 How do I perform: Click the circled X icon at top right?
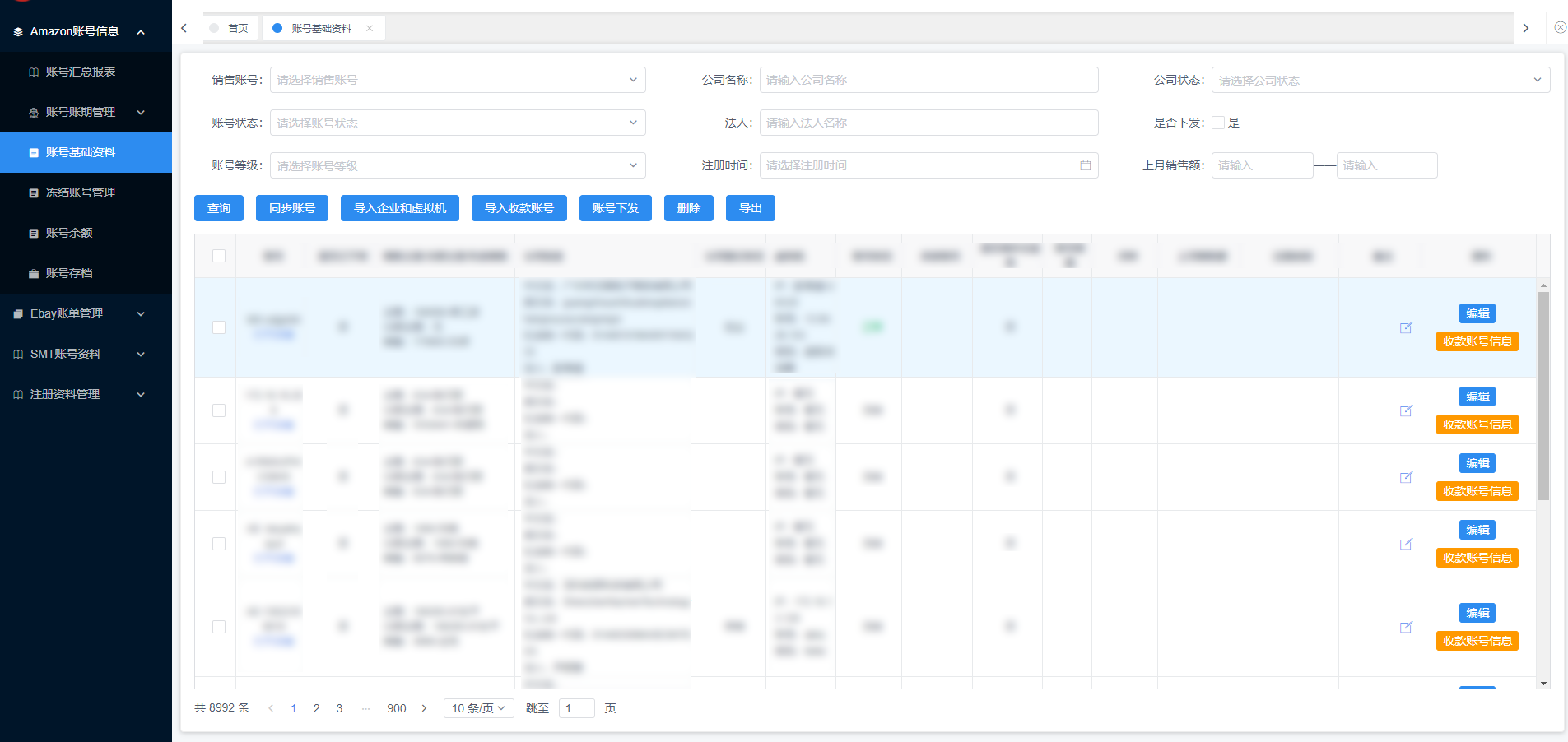[1560, 27]
